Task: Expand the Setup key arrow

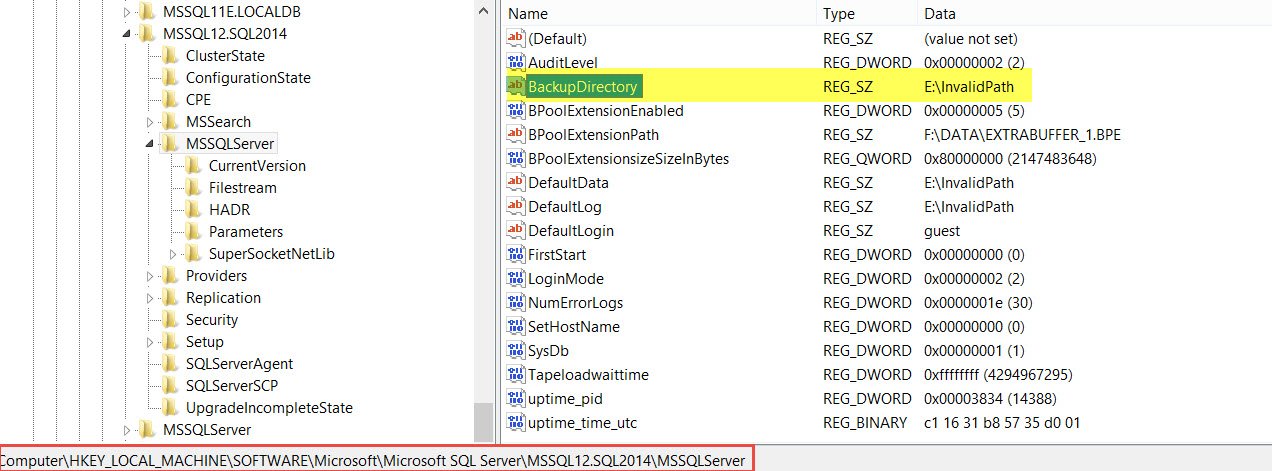Action: [151, 342]
